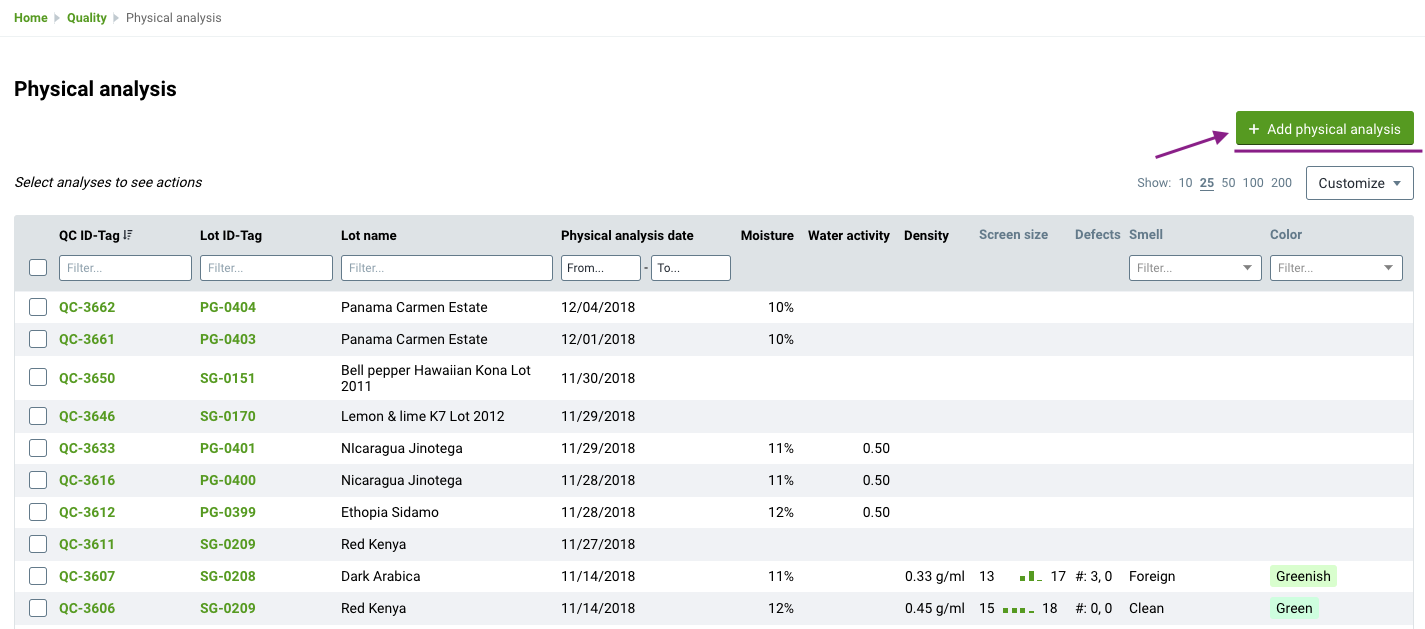Select the checkbox for QC-3606
Image resolution: width=1425 pixels, height=629 pixels.
[38, 608]
